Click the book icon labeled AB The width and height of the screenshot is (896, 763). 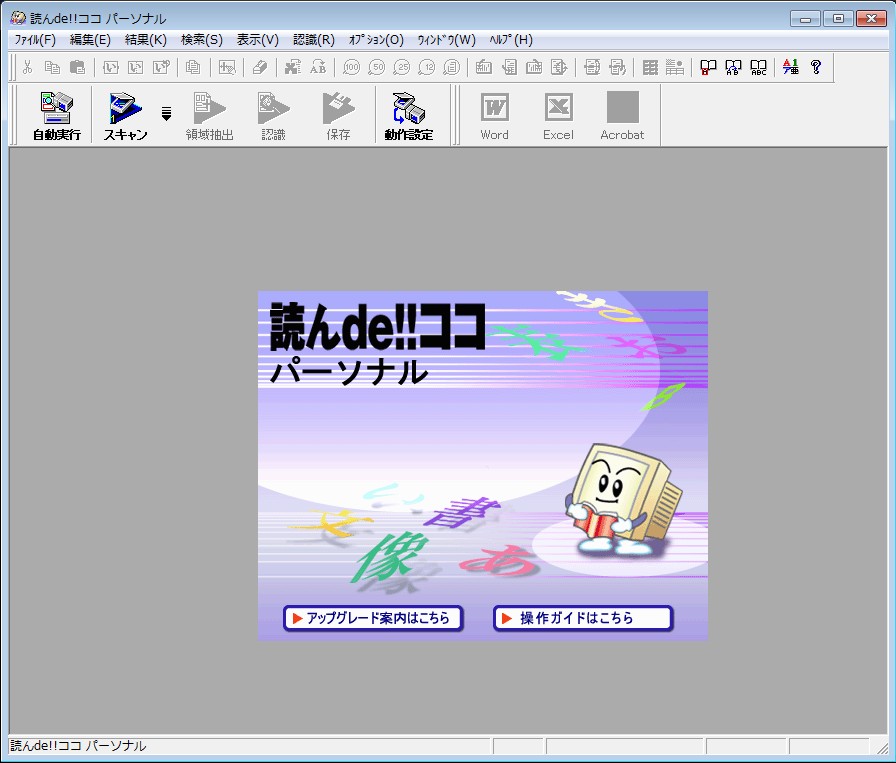[x=733, y=67]
